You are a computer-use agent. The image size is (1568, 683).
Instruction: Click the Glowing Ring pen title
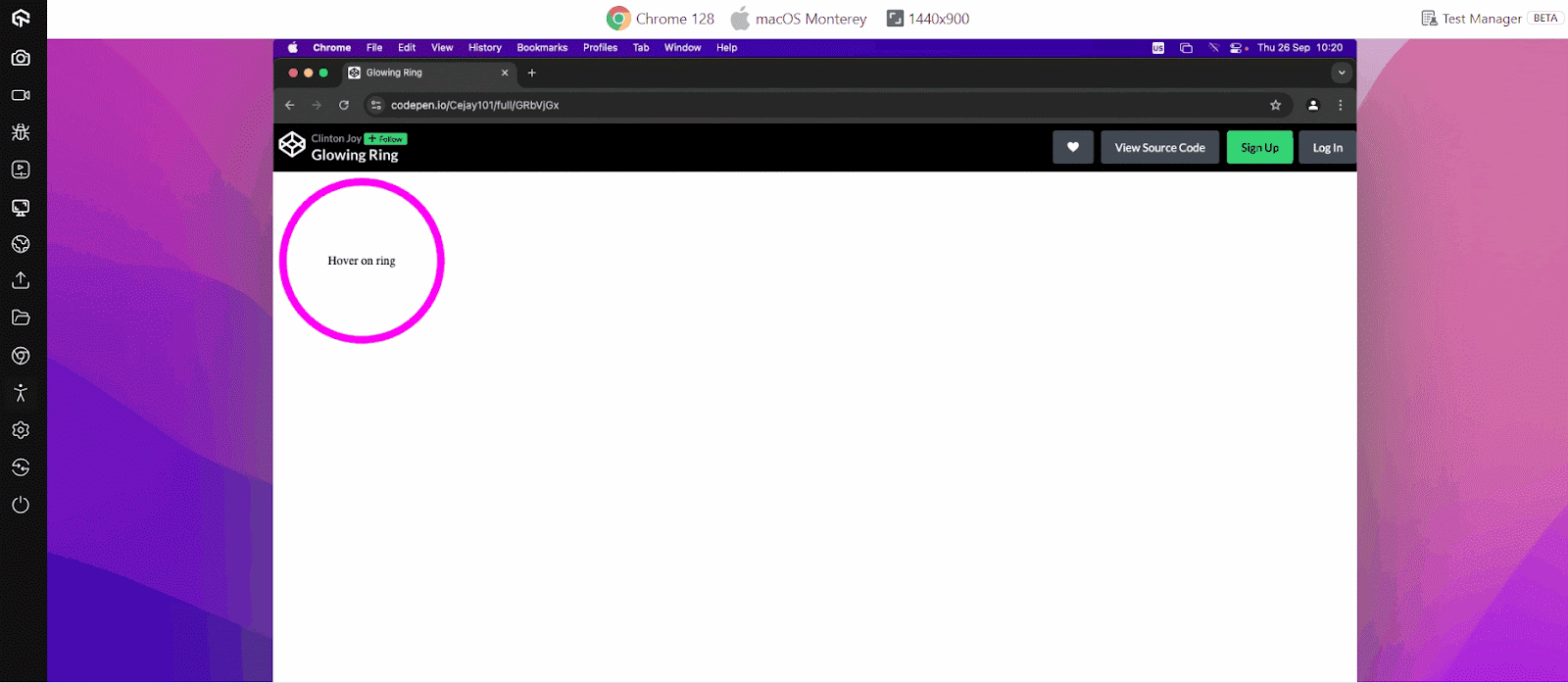coord(355,155)
